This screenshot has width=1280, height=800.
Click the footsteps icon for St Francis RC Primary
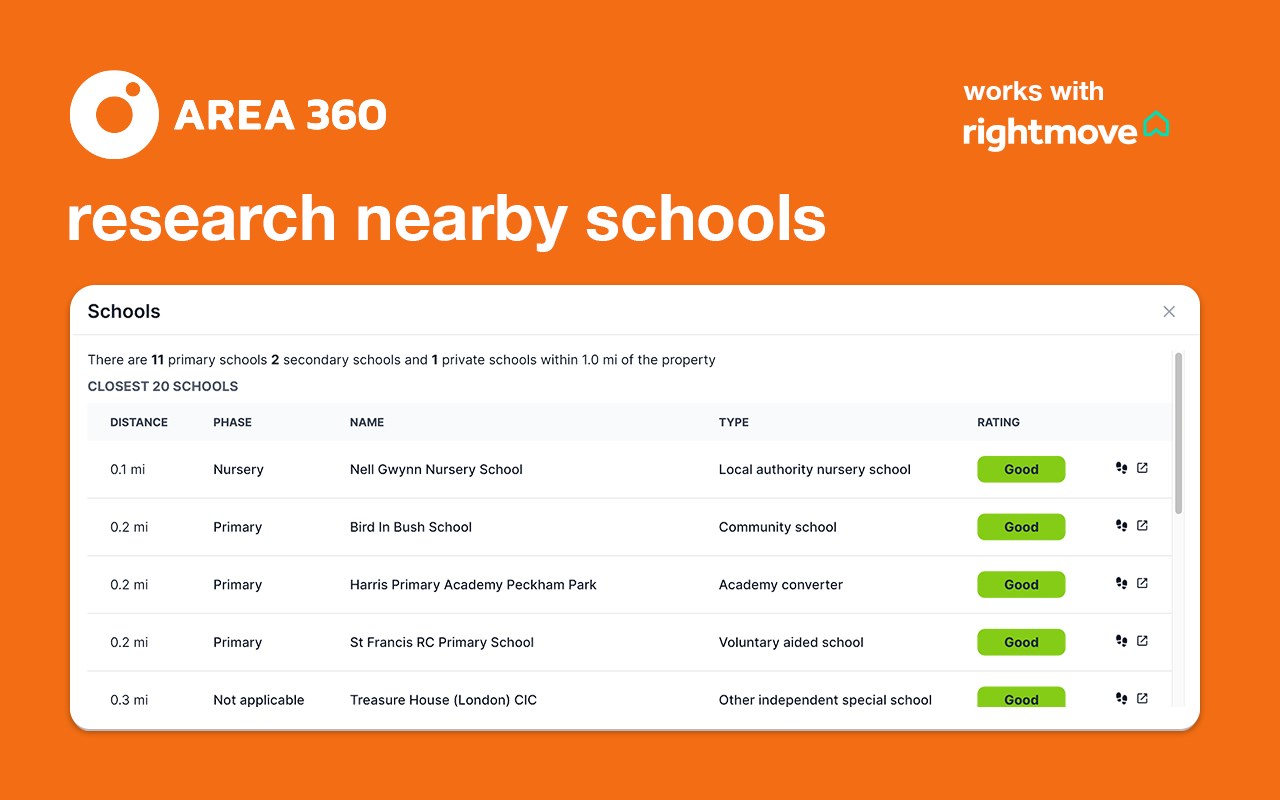pyautogui.click(x=1121, y=642)
